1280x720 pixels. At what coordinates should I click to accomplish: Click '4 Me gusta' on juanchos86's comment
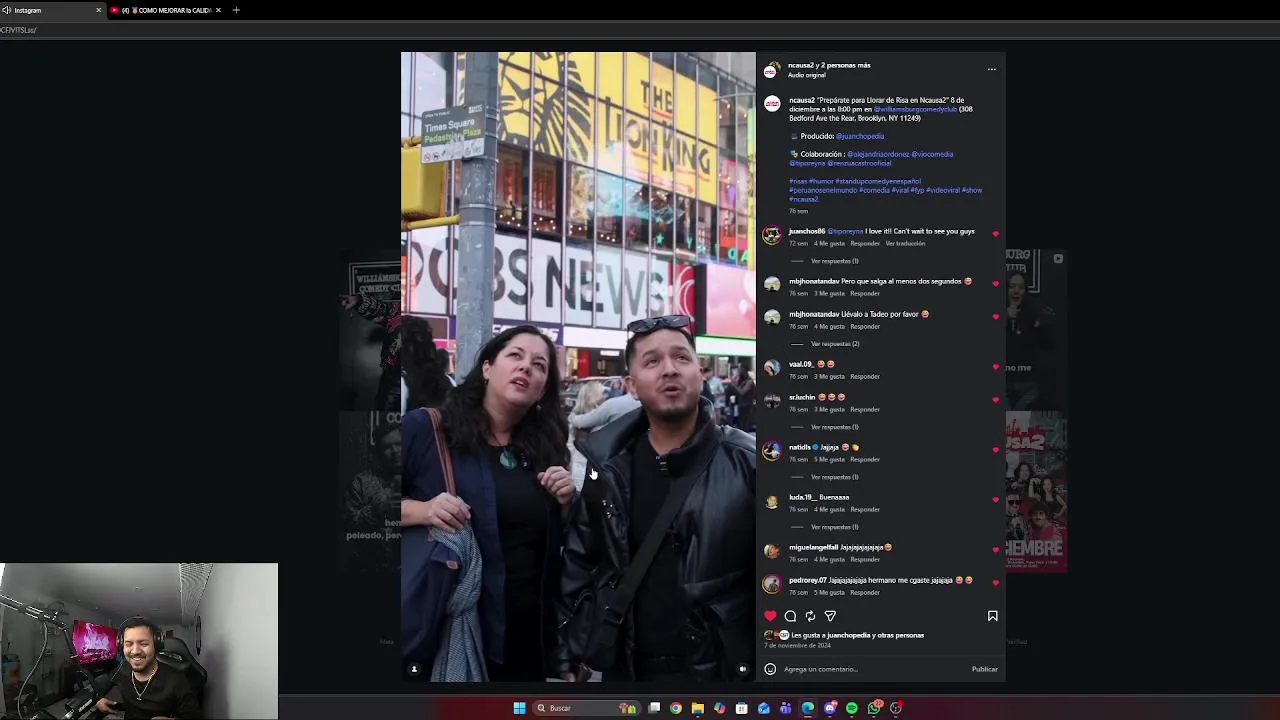click(829, 243)
